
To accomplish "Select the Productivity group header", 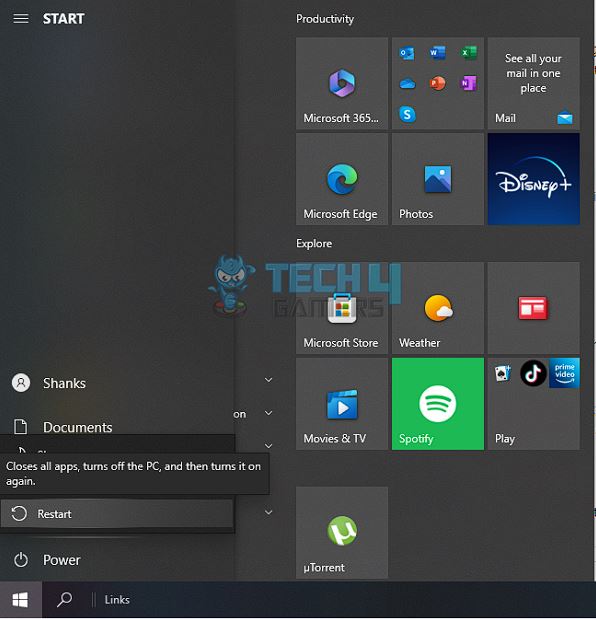I will (x=325, y=19).
